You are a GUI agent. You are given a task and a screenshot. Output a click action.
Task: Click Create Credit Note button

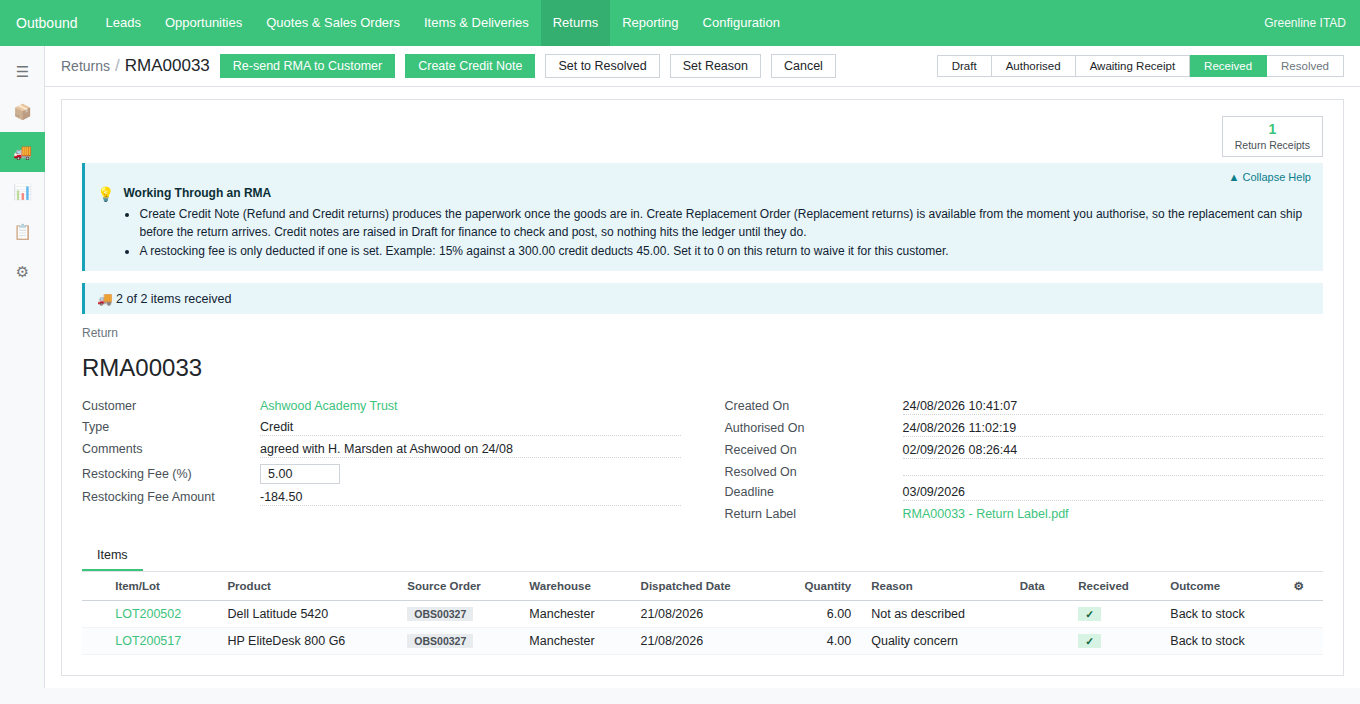[x=470, y=66]
